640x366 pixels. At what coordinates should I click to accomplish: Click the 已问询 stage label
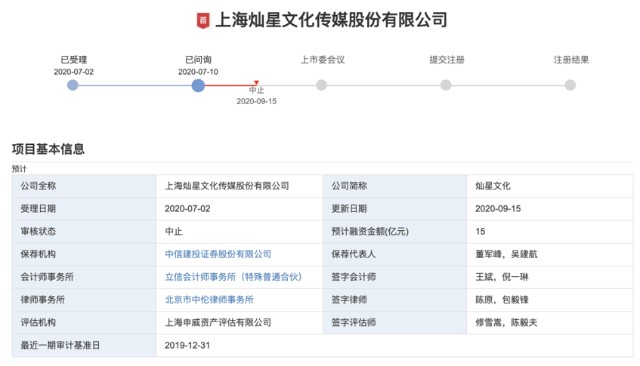pyautogui.click(x=198, y=60)
